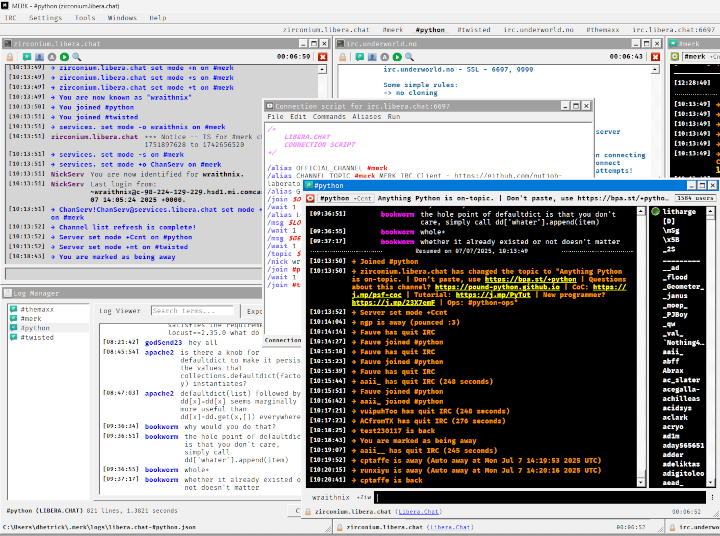
Task: Open the j.mp/23X7emF link in #python chat
Action: coord(393,303)
